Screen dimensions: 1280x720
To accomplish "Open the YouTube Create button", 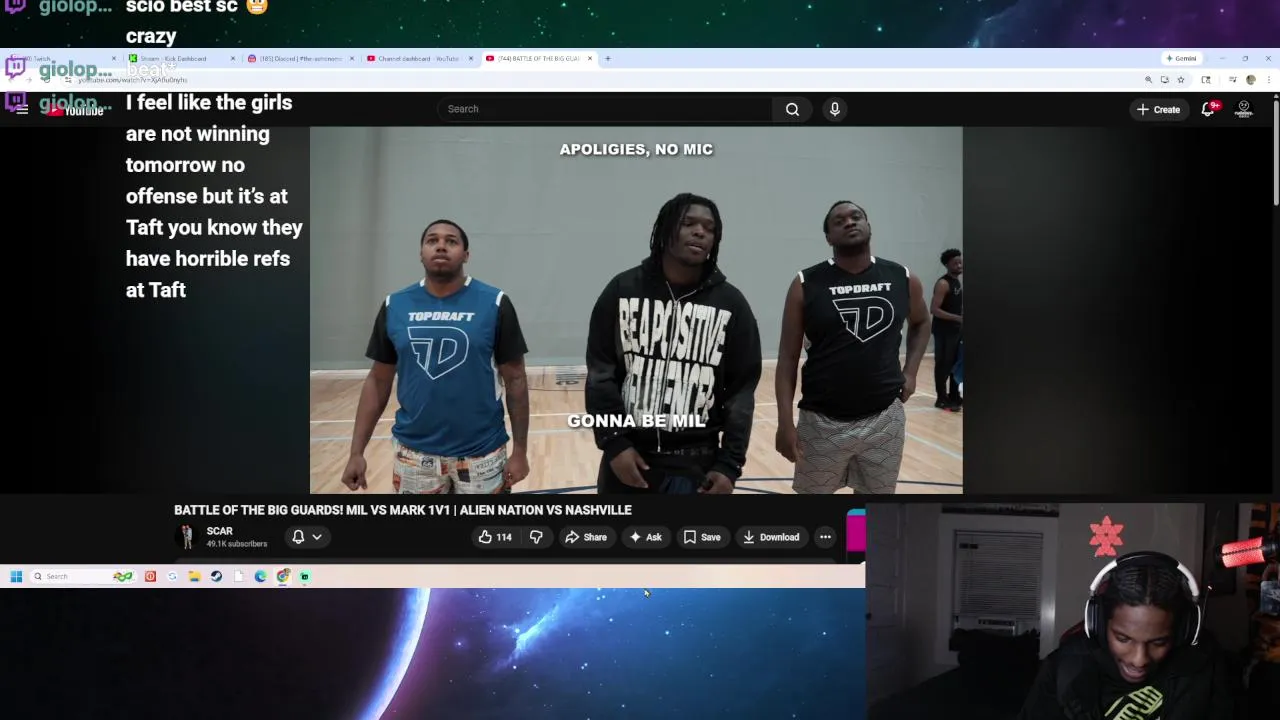I will tap(1158, 109).
